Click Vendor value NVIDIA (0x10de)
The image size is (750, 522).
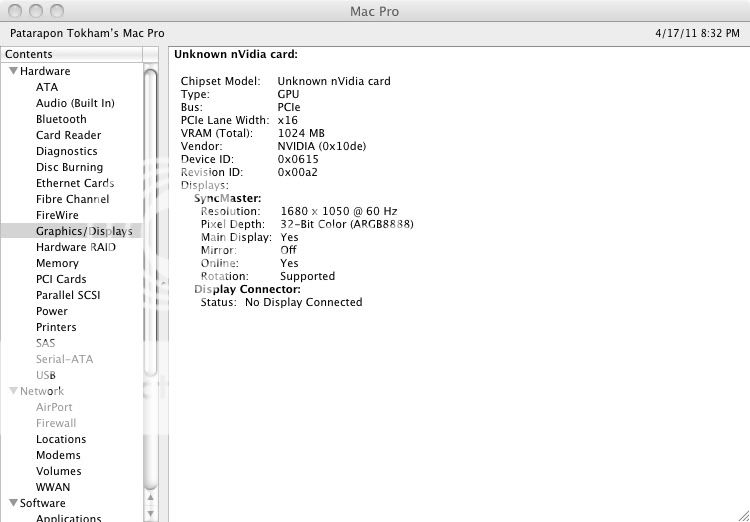(321, 146)
